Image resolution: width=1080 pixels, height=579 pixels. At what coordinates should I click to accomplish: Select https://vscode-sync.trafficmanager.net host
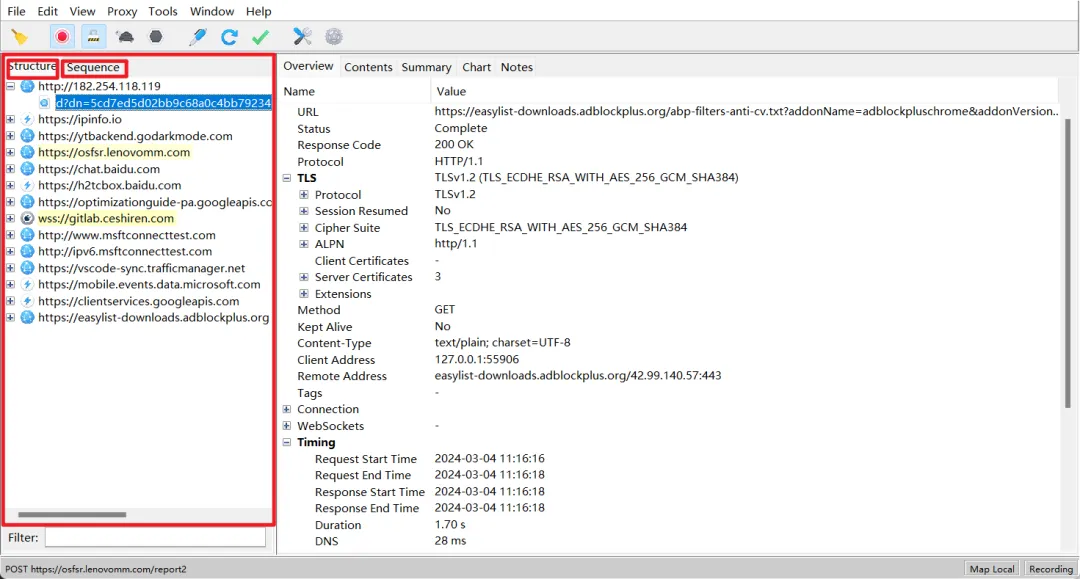click(x=141, y=268)
